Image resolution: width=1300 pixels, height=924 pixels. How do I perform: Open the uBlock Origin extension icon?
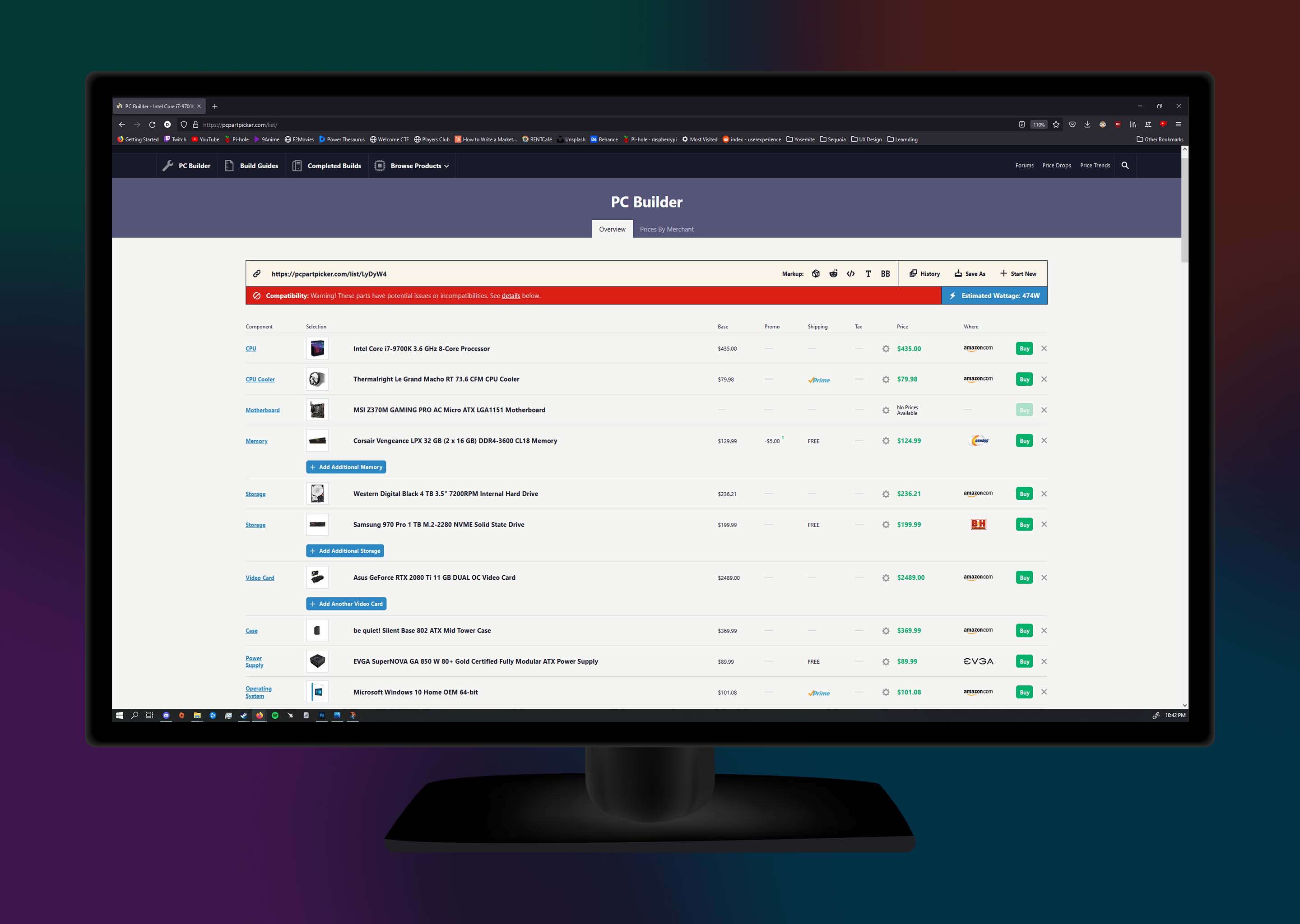[1118, 125]
